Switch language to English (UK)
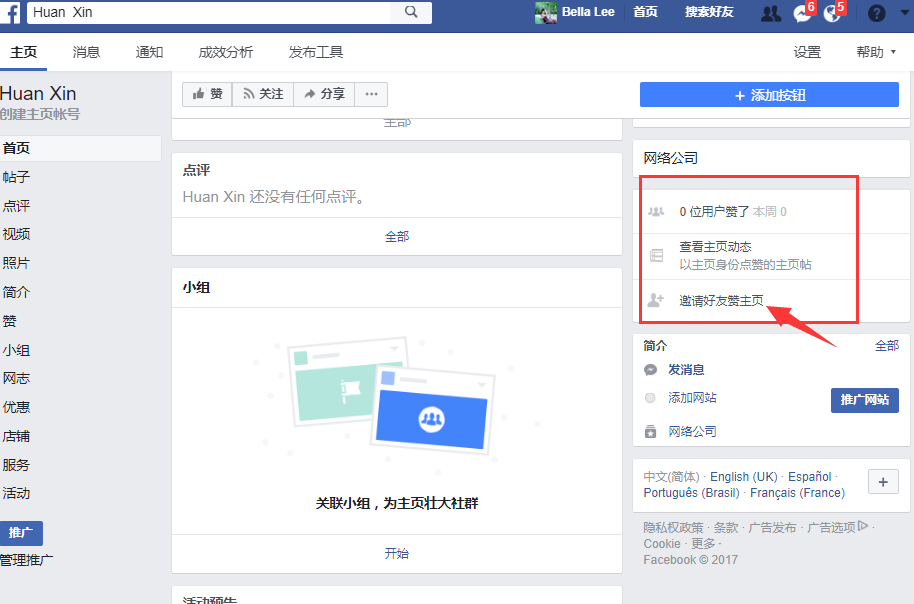 [x=743, y=477]
